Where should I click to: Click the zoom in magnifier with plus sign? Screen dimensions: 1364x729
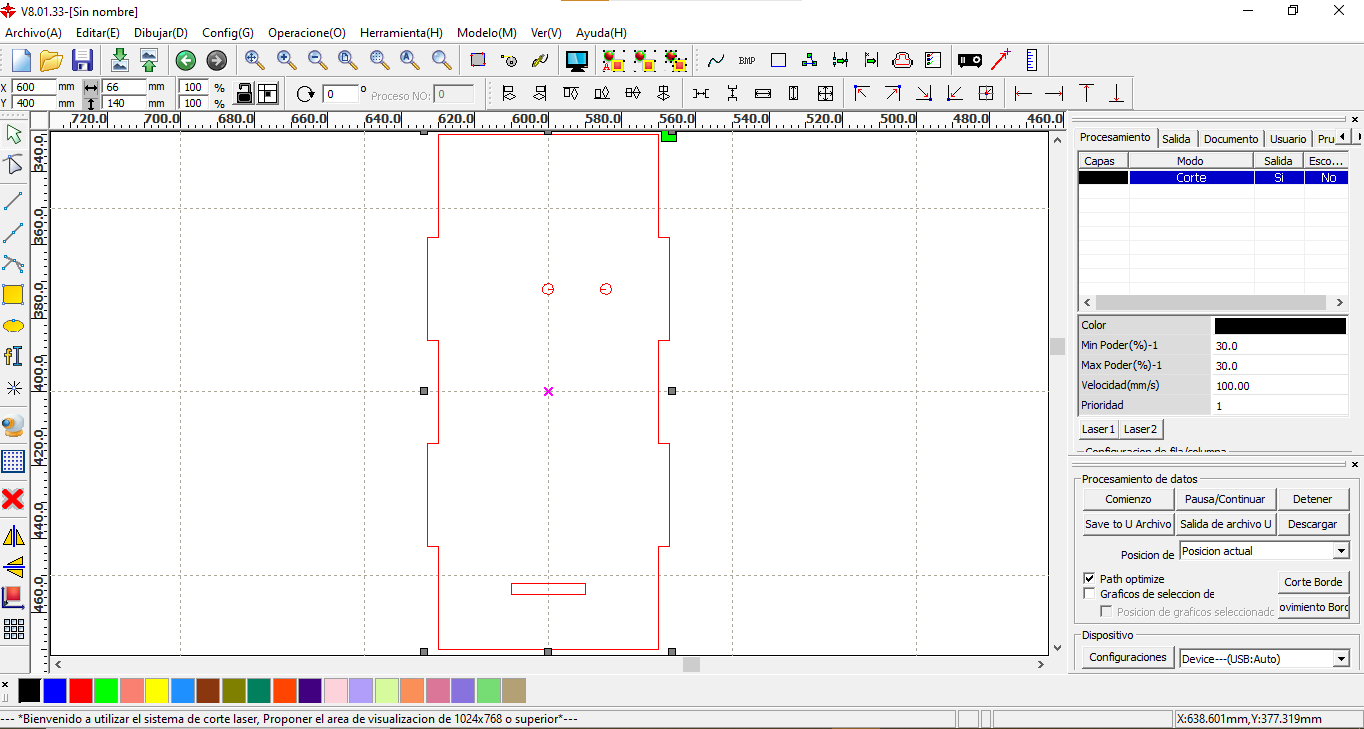(x=286, y=60)
